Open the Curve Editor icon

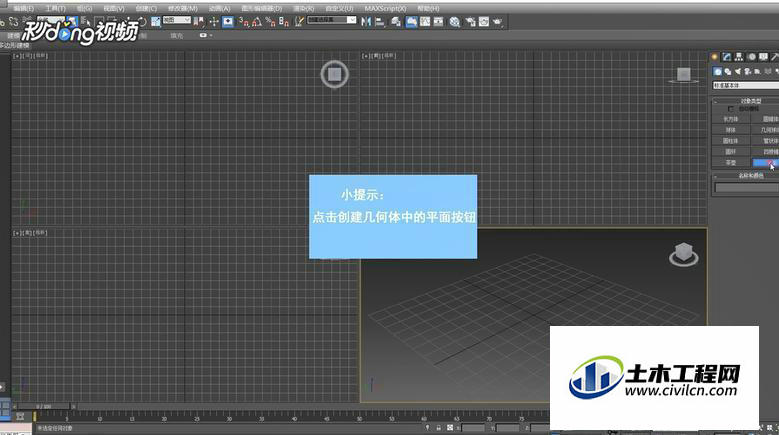click(425, 21)
